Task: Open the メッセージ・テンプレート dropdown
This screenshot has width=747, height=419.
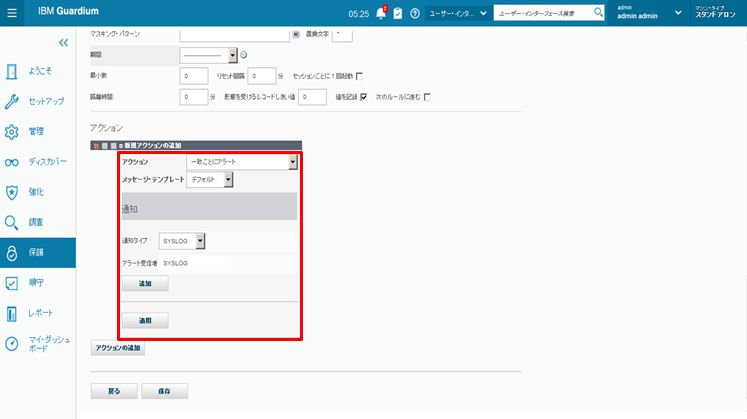Action: tap(211, 180)
